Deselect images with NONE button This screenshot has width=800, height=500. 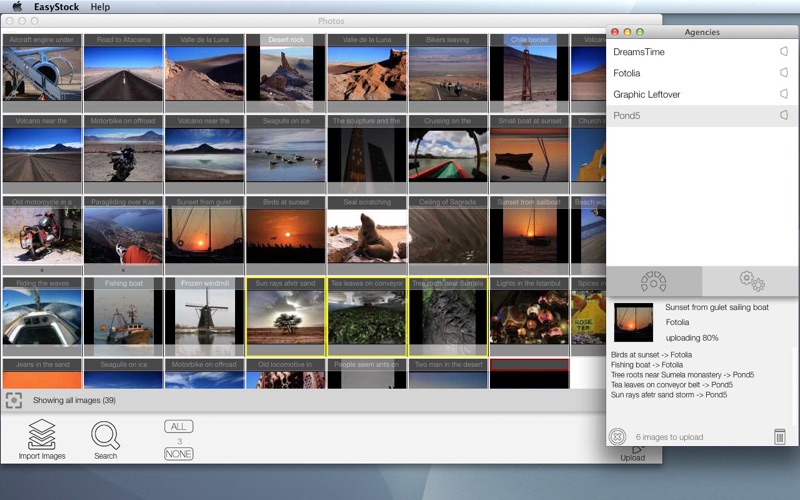179,454
